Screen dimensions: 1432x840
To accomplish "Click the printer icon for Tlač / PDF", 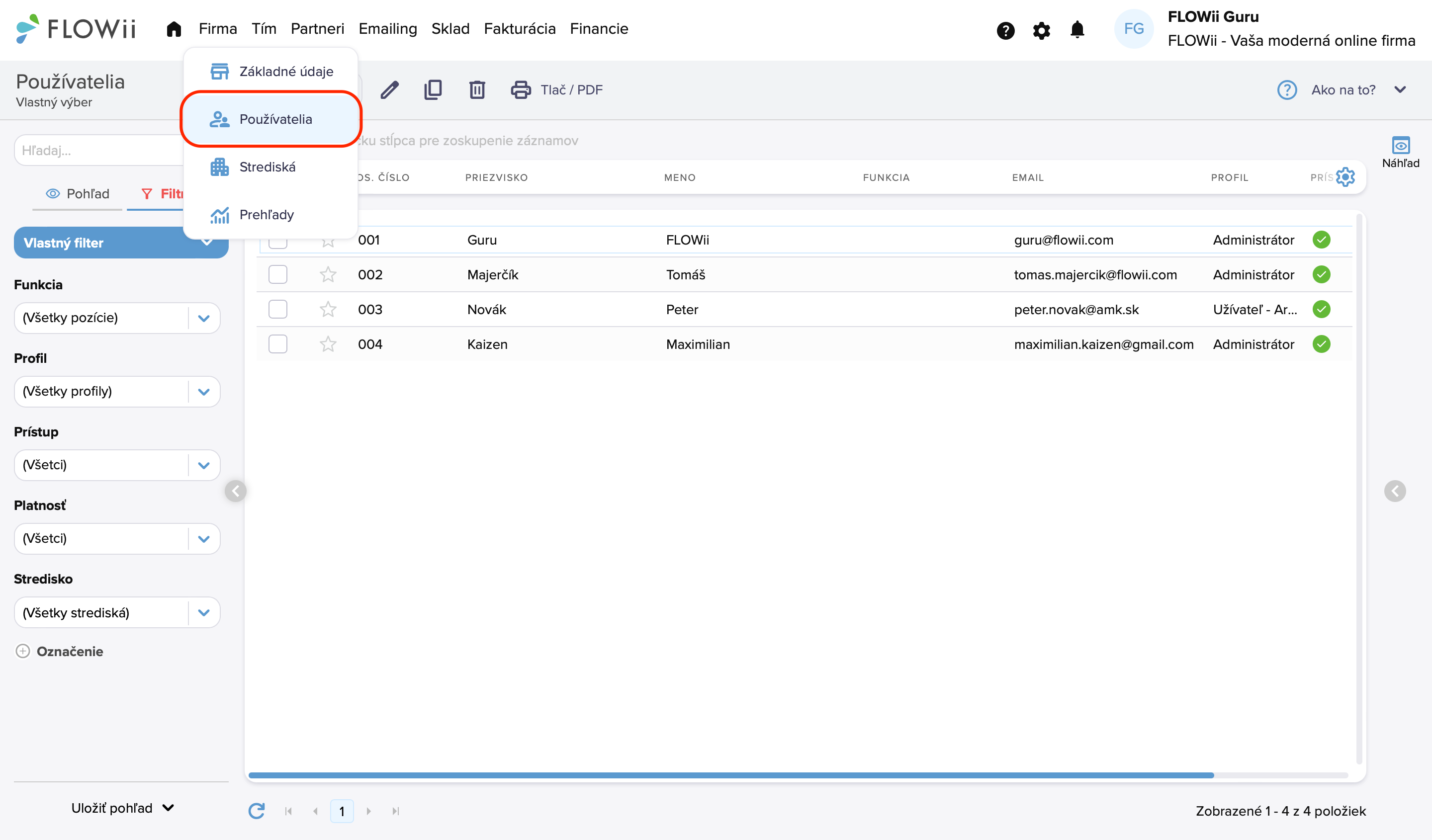I will pyautogui.click(x=521, y=90).
